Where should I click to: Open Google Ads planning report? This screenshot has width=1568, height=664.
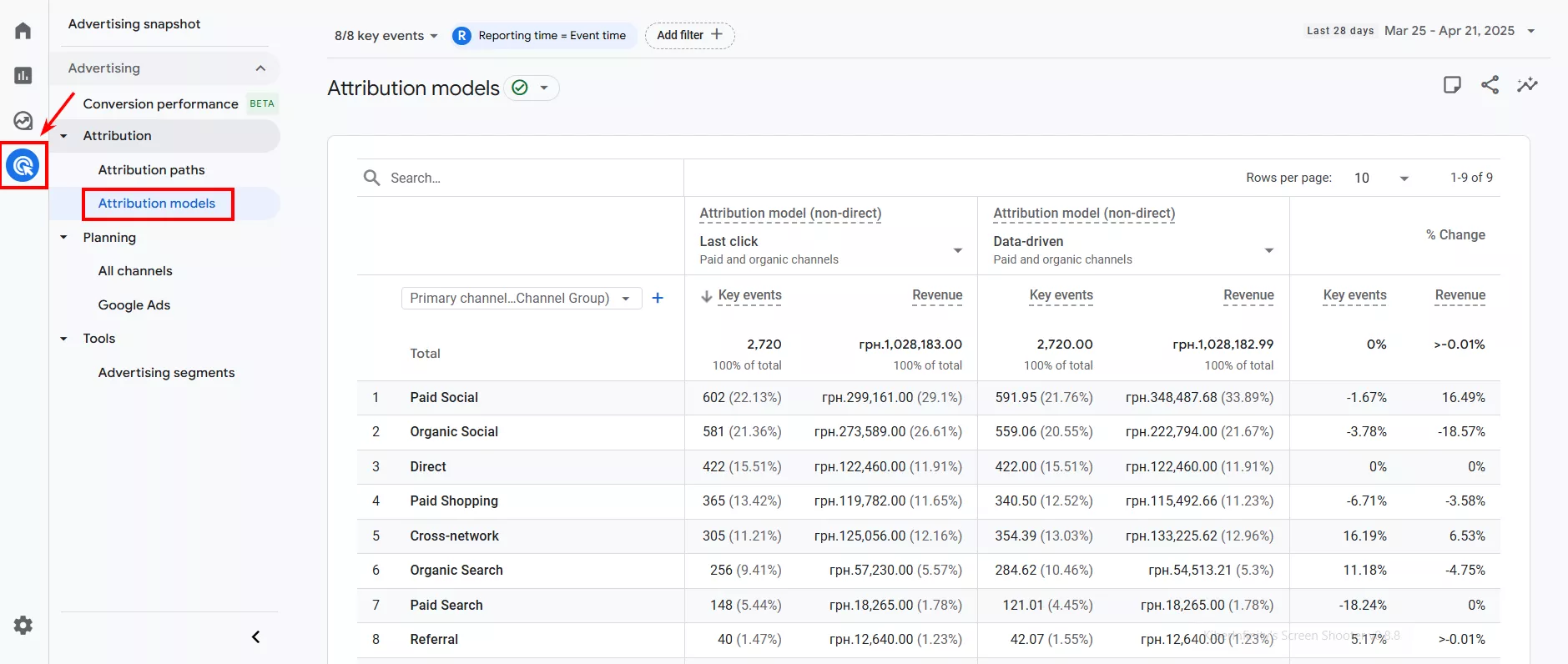click(x=134, y=305)
